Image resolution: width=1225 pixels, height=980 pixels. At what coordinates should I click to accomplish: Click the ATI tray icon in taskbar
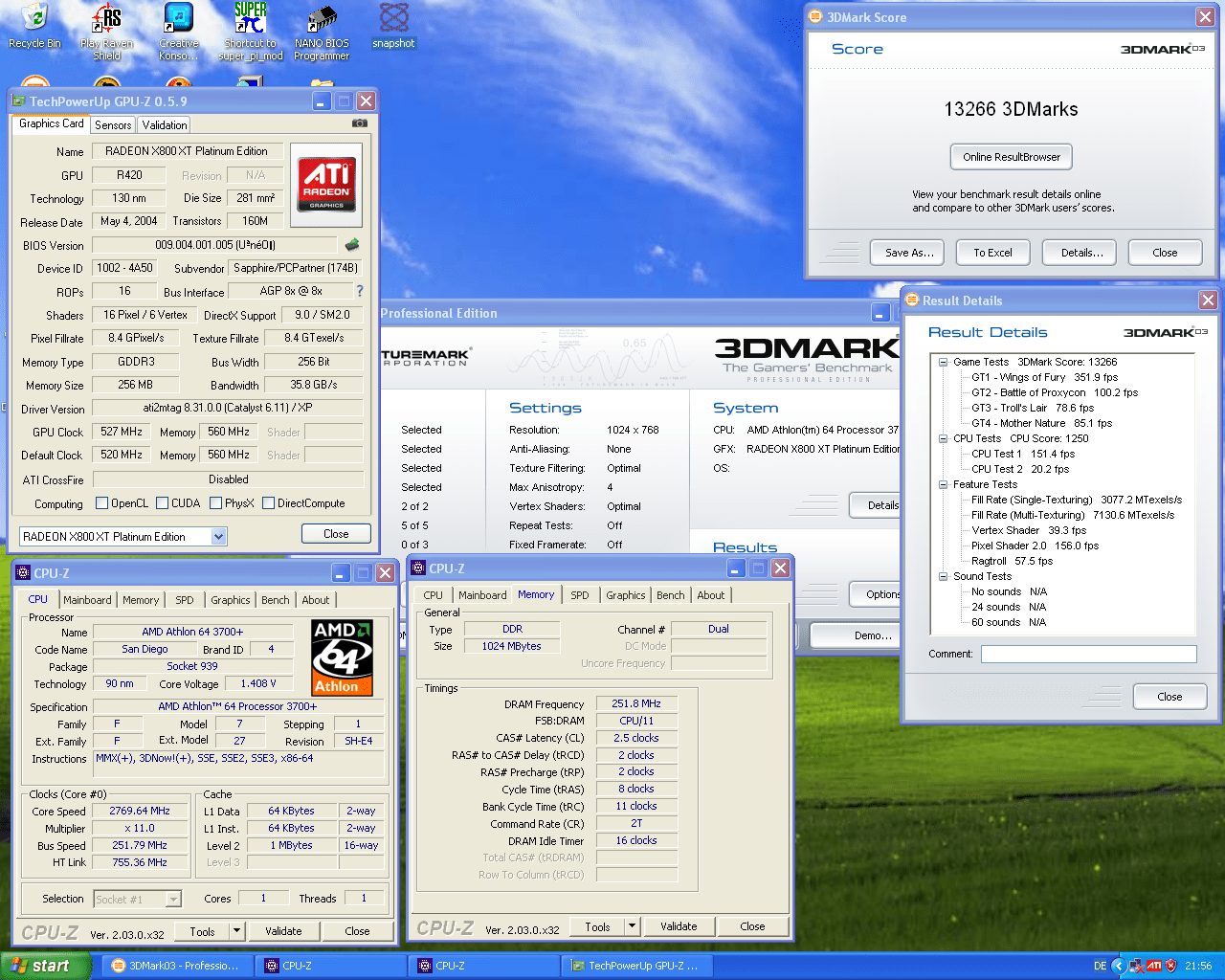click(1153, 966)
